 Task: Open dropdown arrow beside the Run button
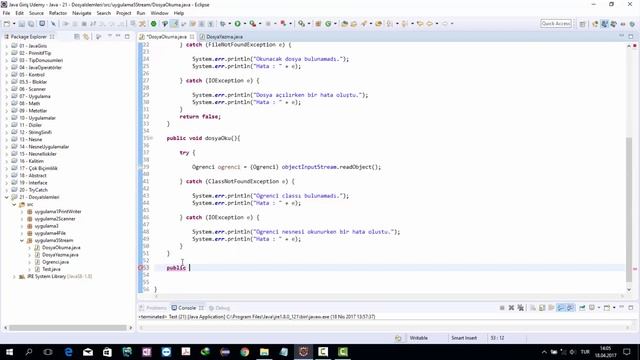pos(245,24)
